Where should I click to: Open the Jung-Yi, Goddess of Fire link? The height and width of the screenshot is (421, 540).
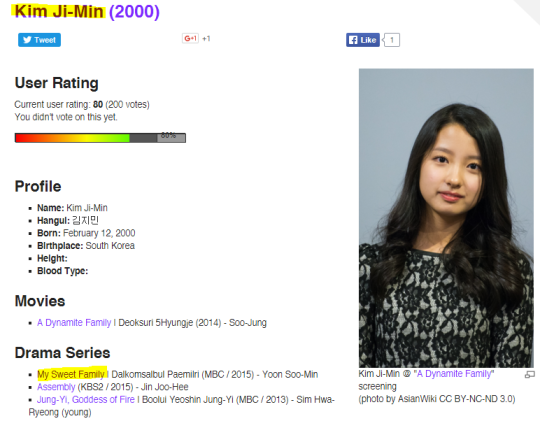click(x=86, y=400)
